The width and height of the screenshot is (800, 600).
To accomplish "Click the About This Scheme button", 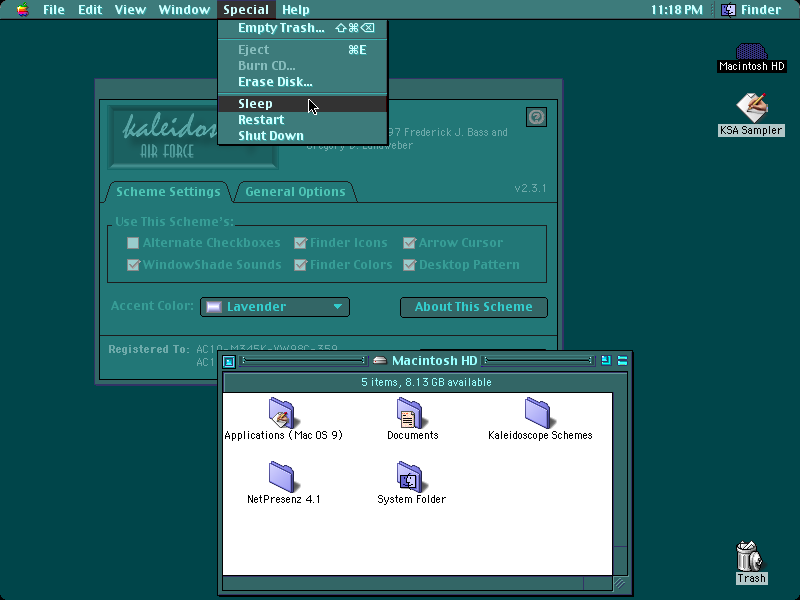I will pos(473,307).
